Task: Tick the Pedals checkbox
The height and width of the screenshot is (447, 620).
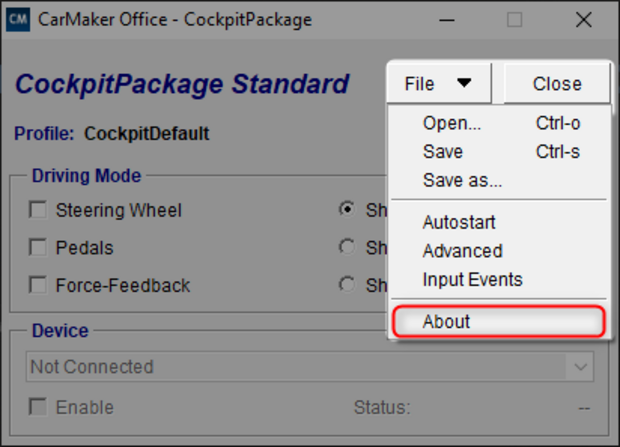Action: [38, 247]
